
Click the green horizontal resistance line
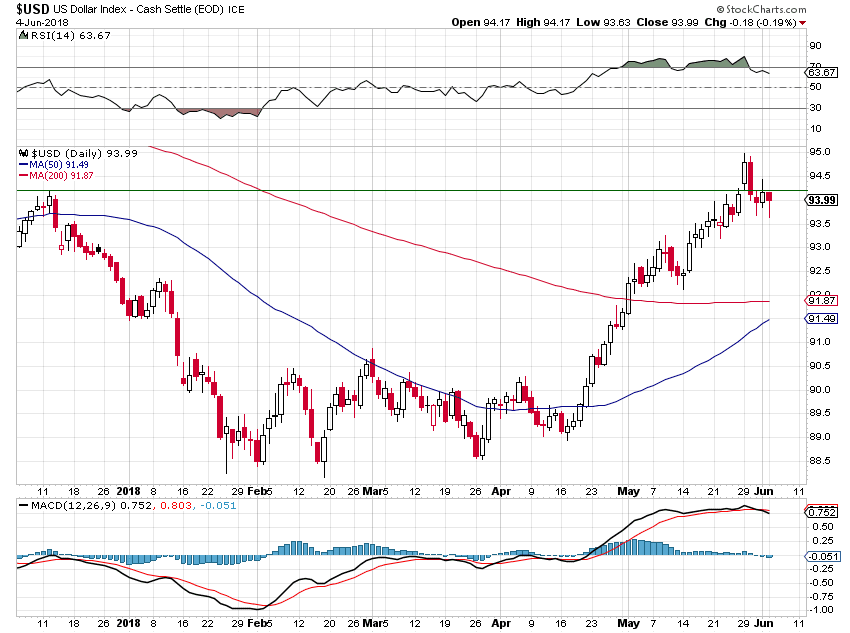[x=400, y=188]
